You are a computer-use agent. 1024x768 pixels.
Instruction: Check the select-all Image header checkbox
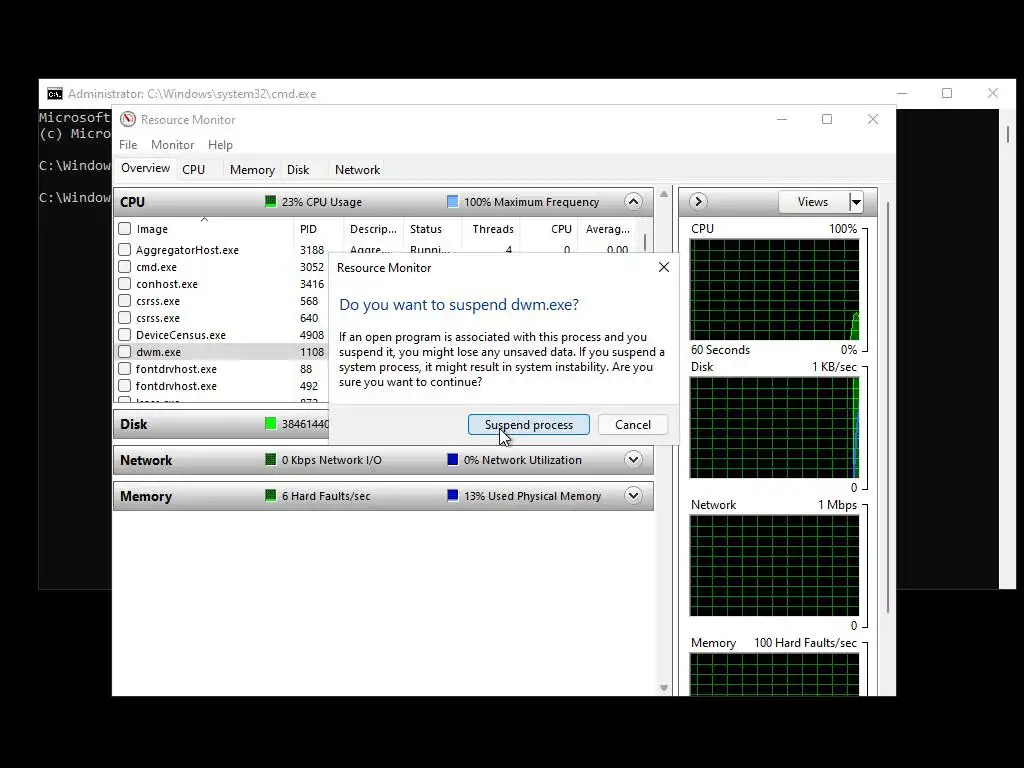pos(125,229)
